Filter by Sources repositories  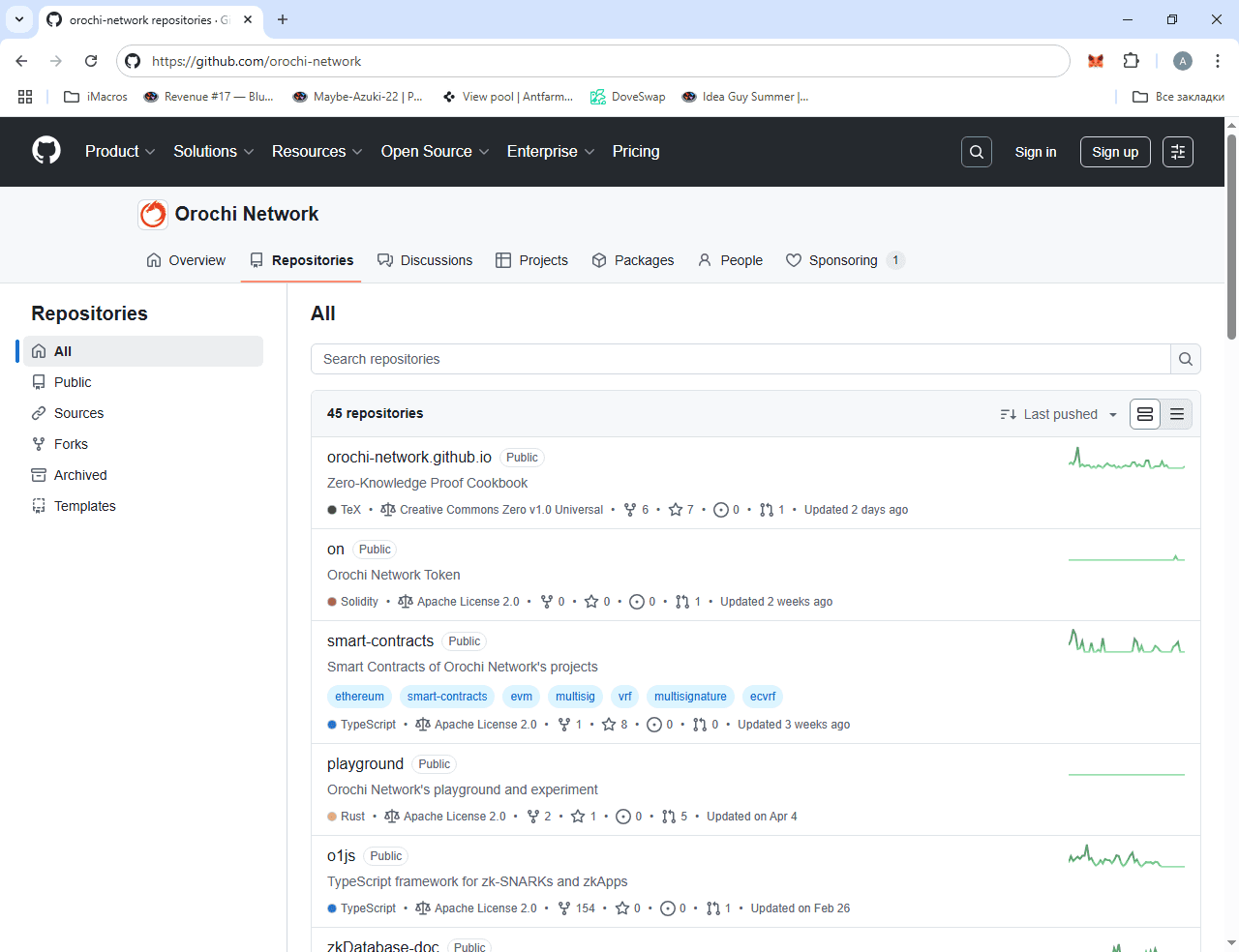coord(143,413)
